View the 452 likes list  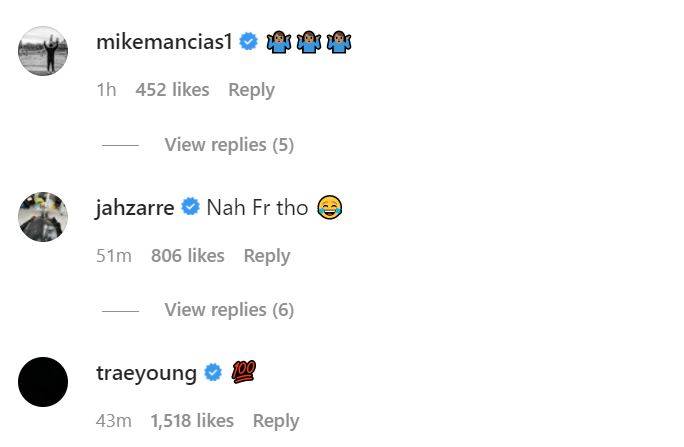coord(172,90)
